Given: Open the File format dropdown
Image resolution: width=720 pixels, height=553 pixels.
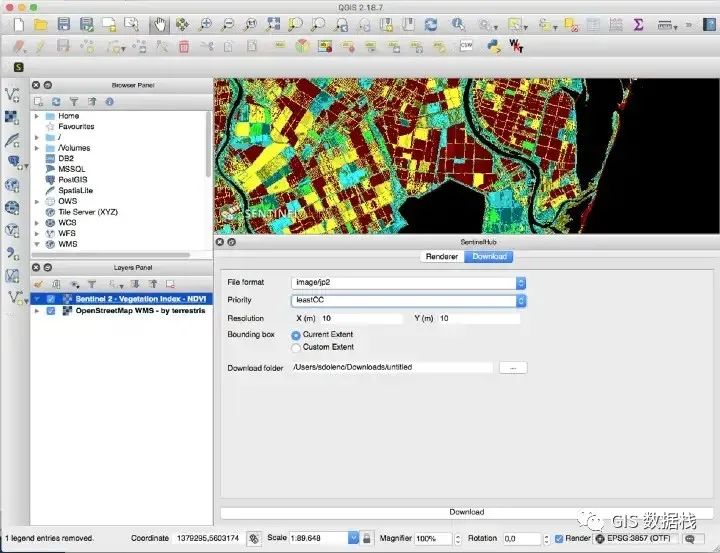Looking at the screenshot, I should pos(409,283).
